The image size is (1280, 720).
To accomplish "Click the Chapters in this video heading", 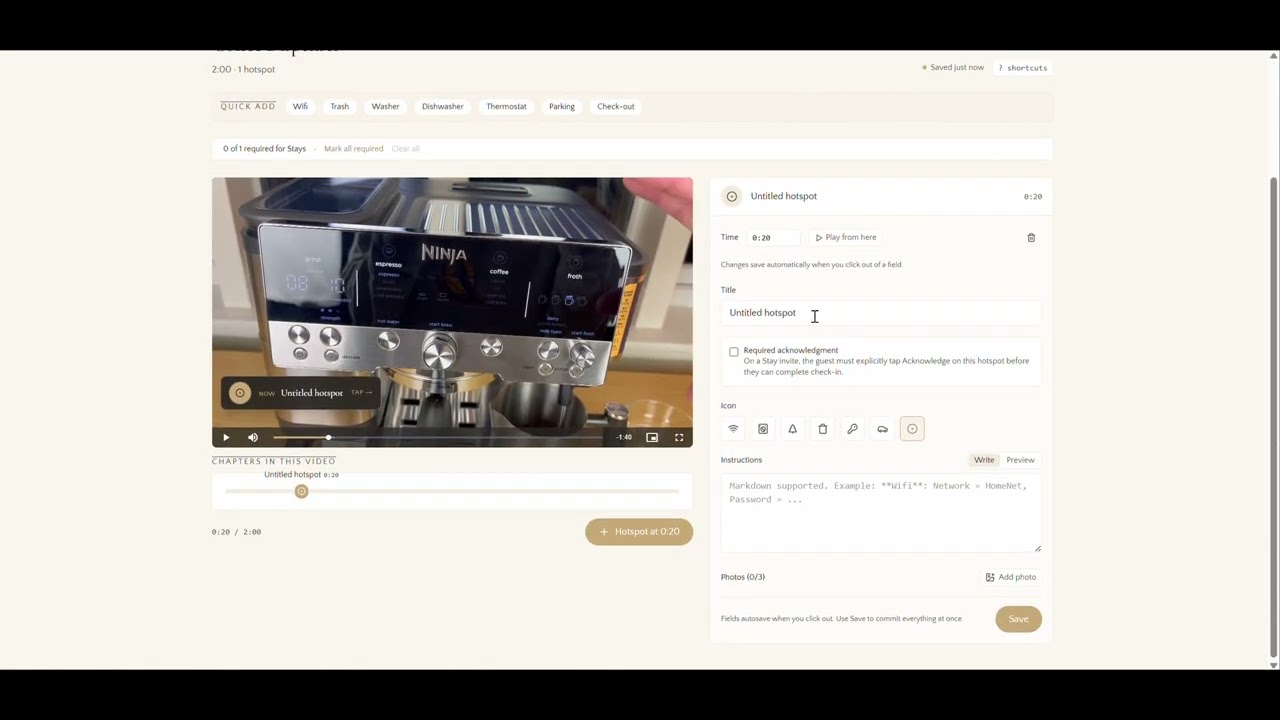I will coord(274,461).
